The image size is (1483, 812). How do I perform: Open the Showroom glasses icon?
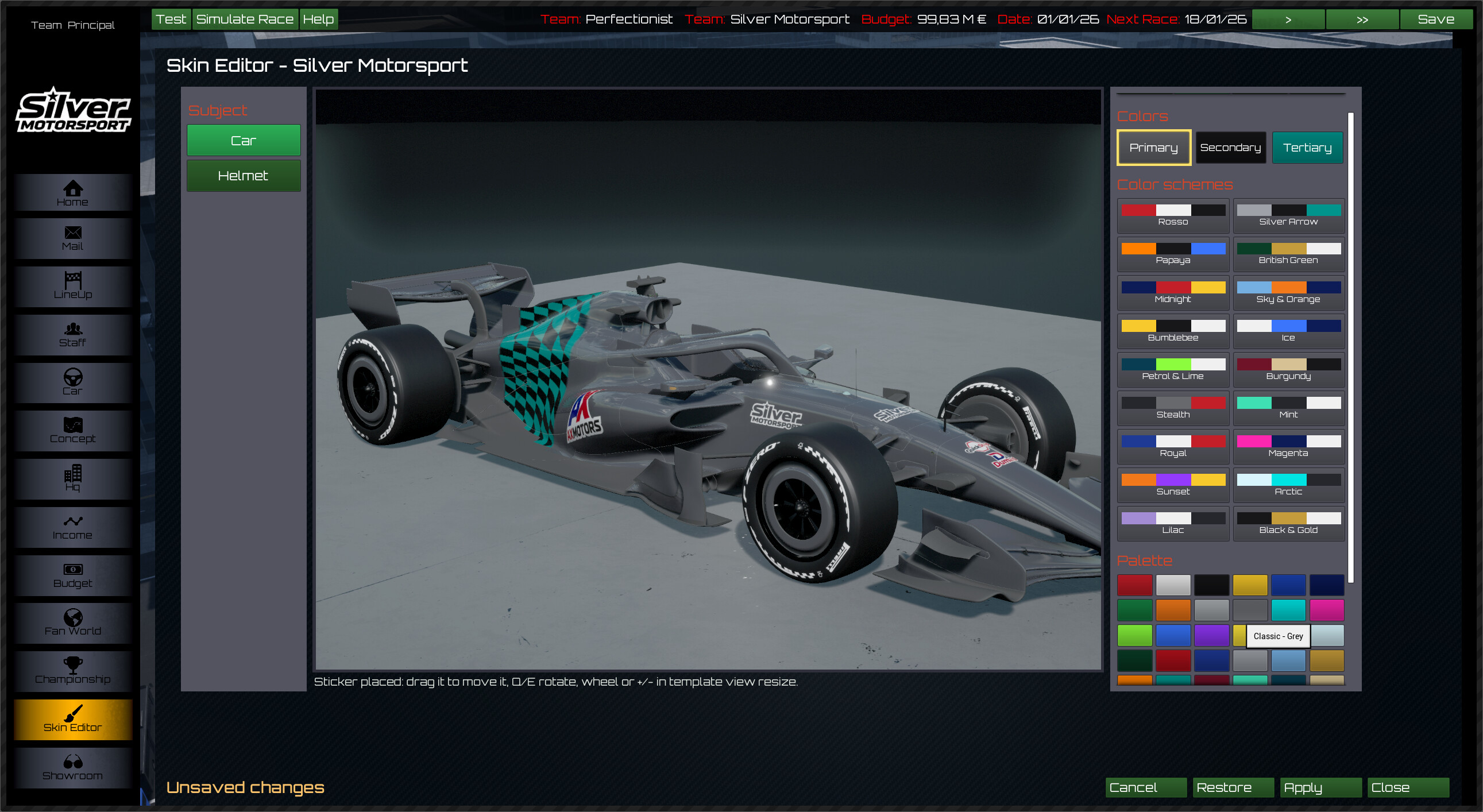72,768
